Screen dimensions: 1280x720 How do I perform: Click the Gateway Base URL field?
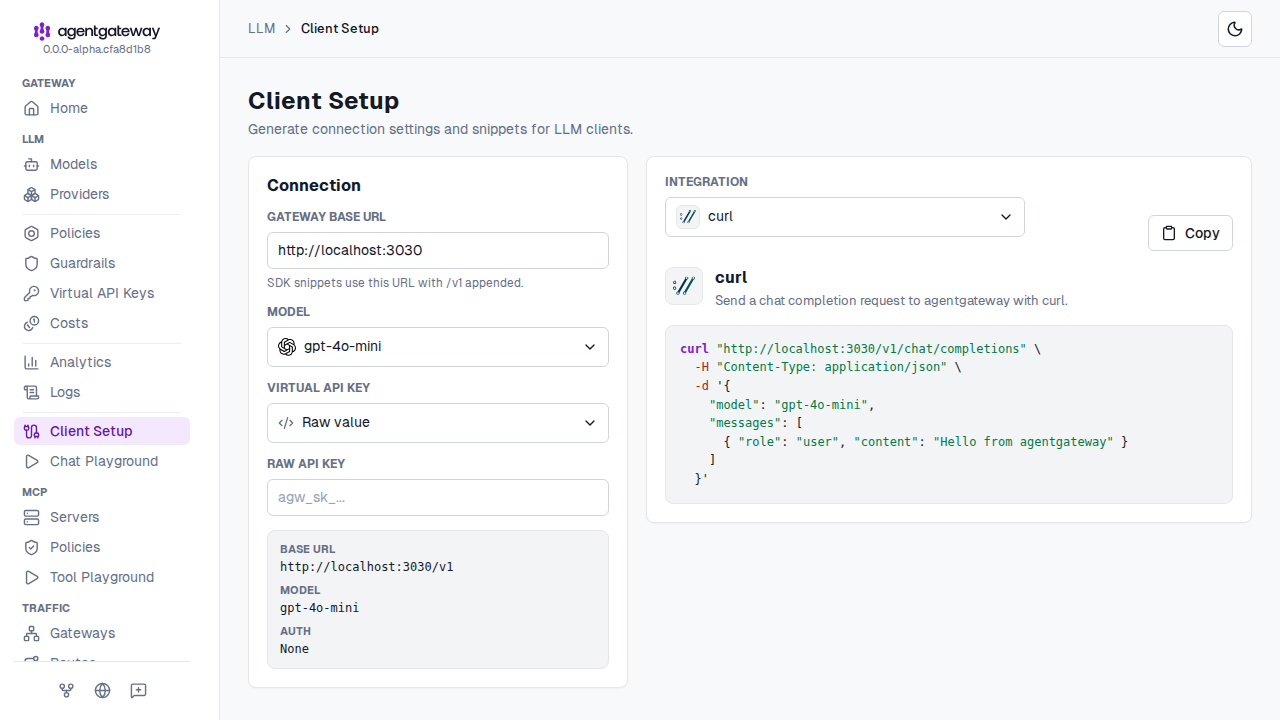pos(438,250)
